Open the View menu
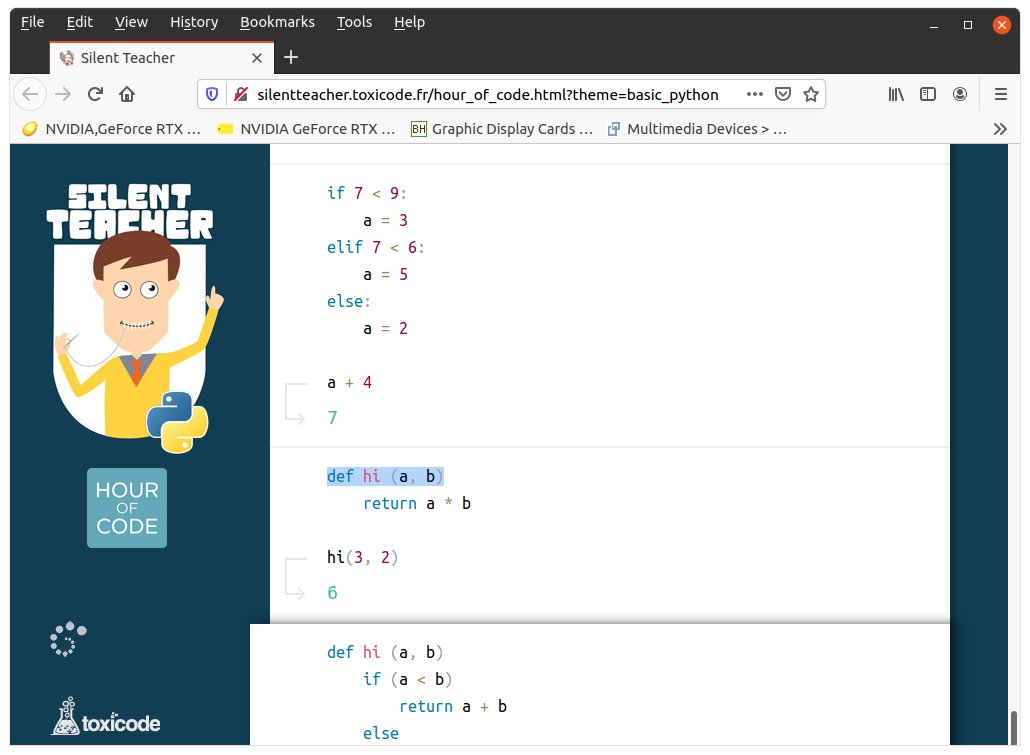Image resolution: width=1030 pixels, height=755 pixels. click(131, 22)
